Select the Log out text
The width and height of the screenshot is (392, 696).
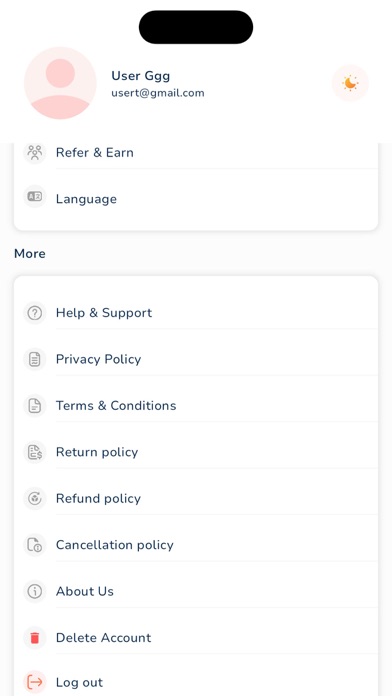pos(79,682)
